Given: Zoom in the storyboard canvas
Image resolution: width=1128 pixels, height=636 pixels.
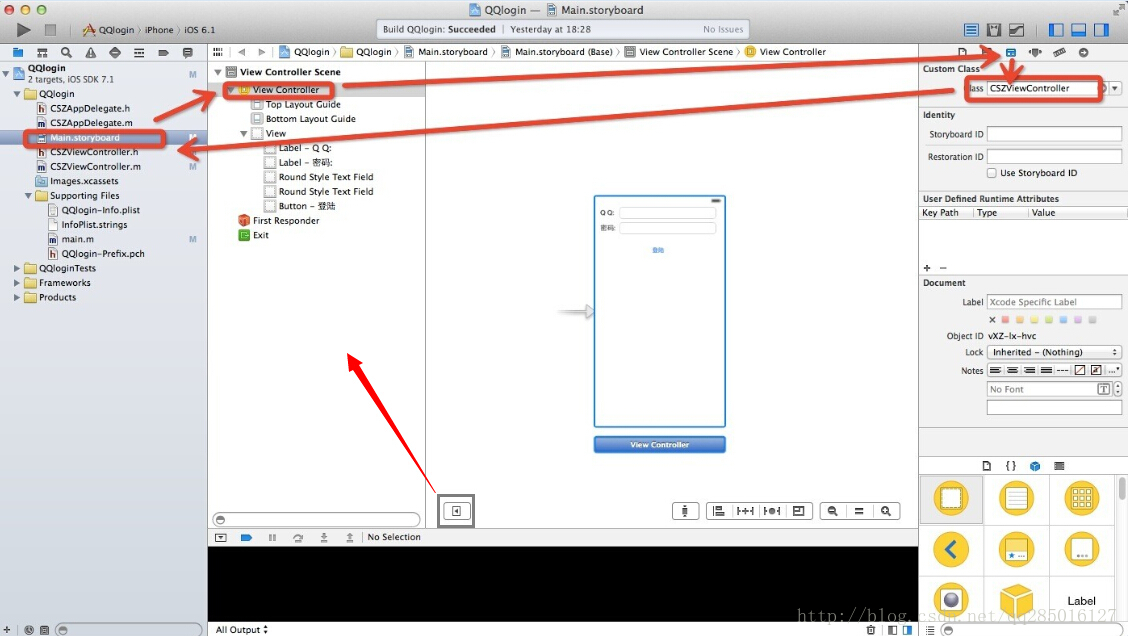Looking at the screenshot, I should (886, 511).
